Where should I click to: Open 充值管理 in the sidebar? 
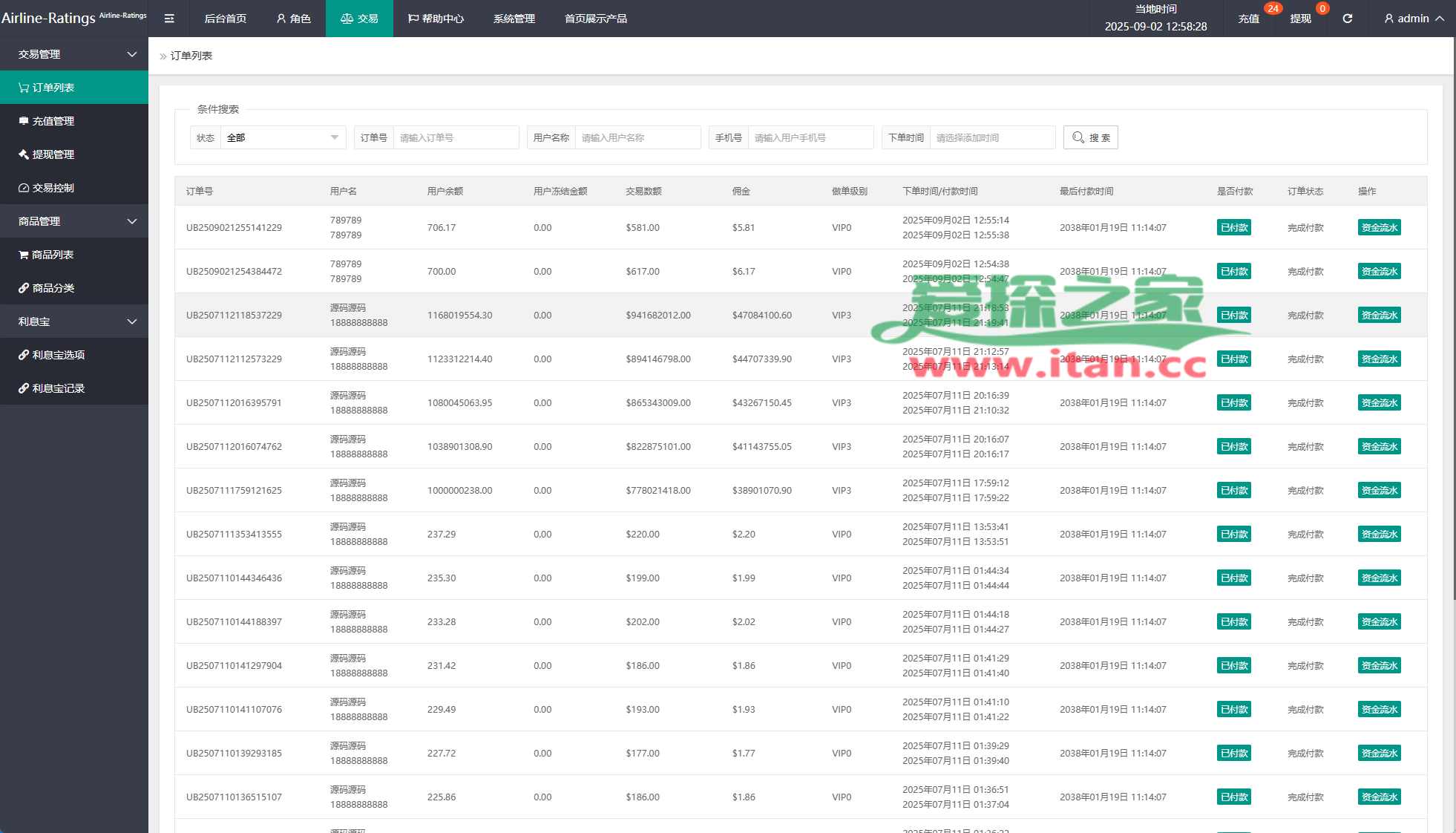pos(74,121)
